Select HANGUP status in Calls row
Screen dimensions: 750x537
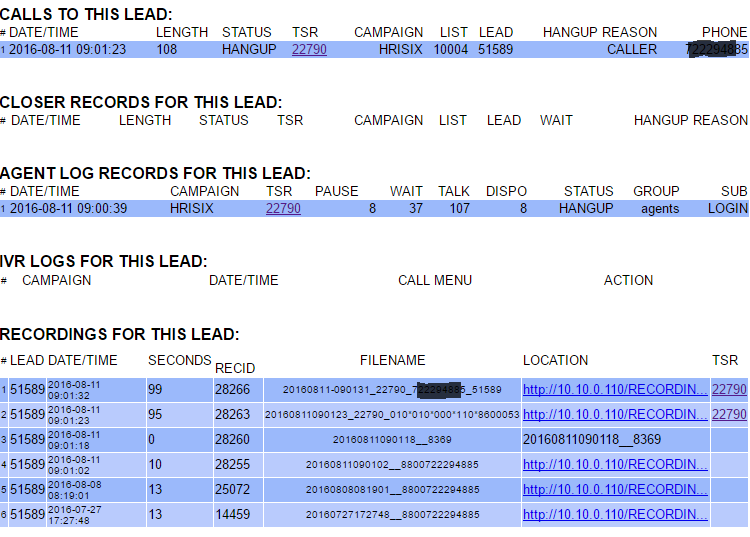pyautogui.click(x=249, y=49)
